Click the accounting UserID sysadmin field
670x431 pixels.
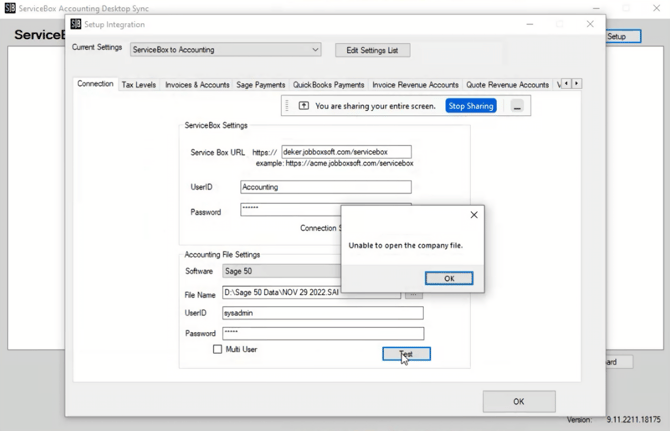(x=323, y=313)
